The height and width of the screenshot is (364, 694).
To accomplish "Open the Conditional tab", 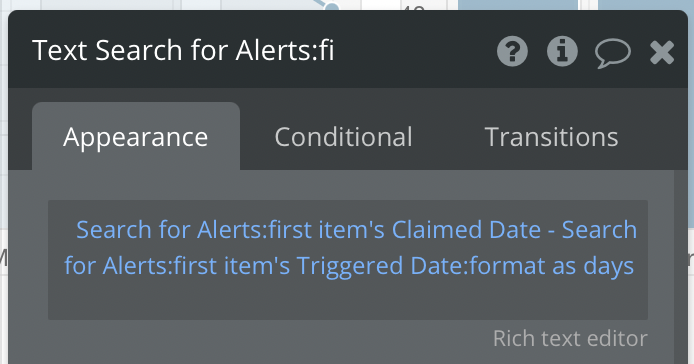I will 343,137.
